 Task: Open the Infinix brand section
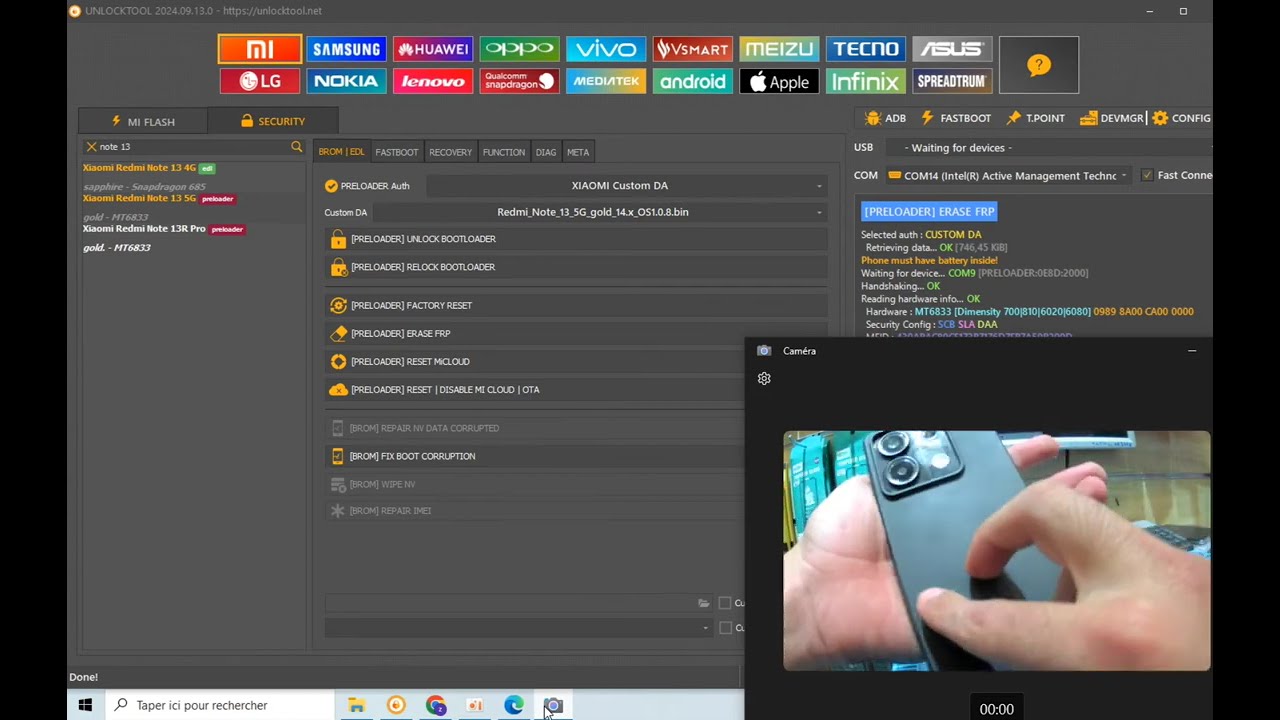pos(866,81)
